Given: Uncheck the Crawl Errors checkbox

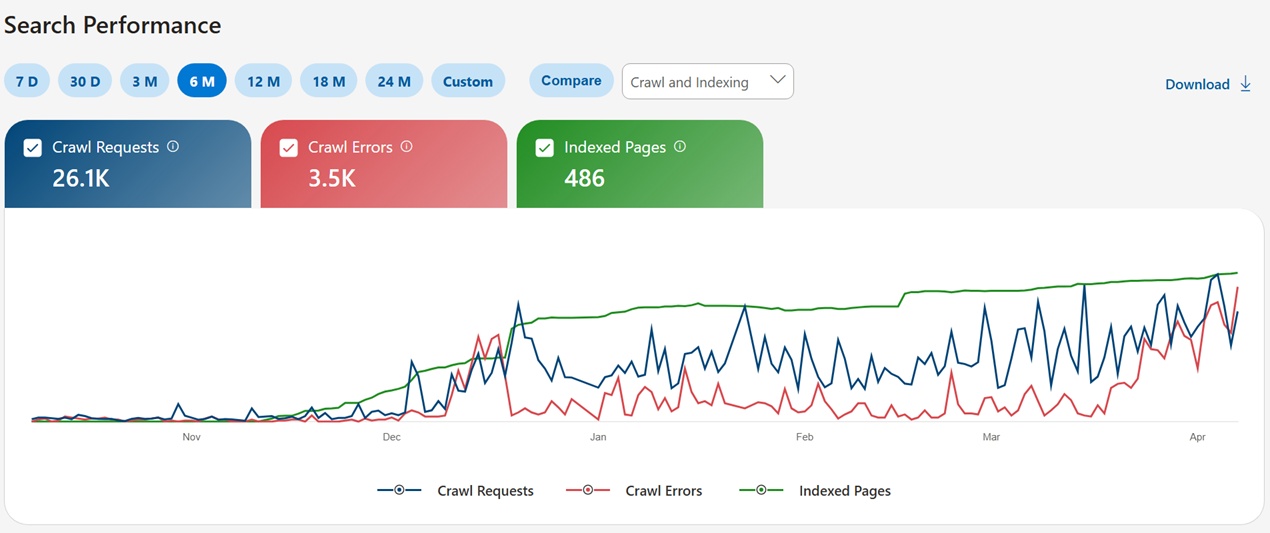Looking at the screenshot, I should (x=289, y=148).
